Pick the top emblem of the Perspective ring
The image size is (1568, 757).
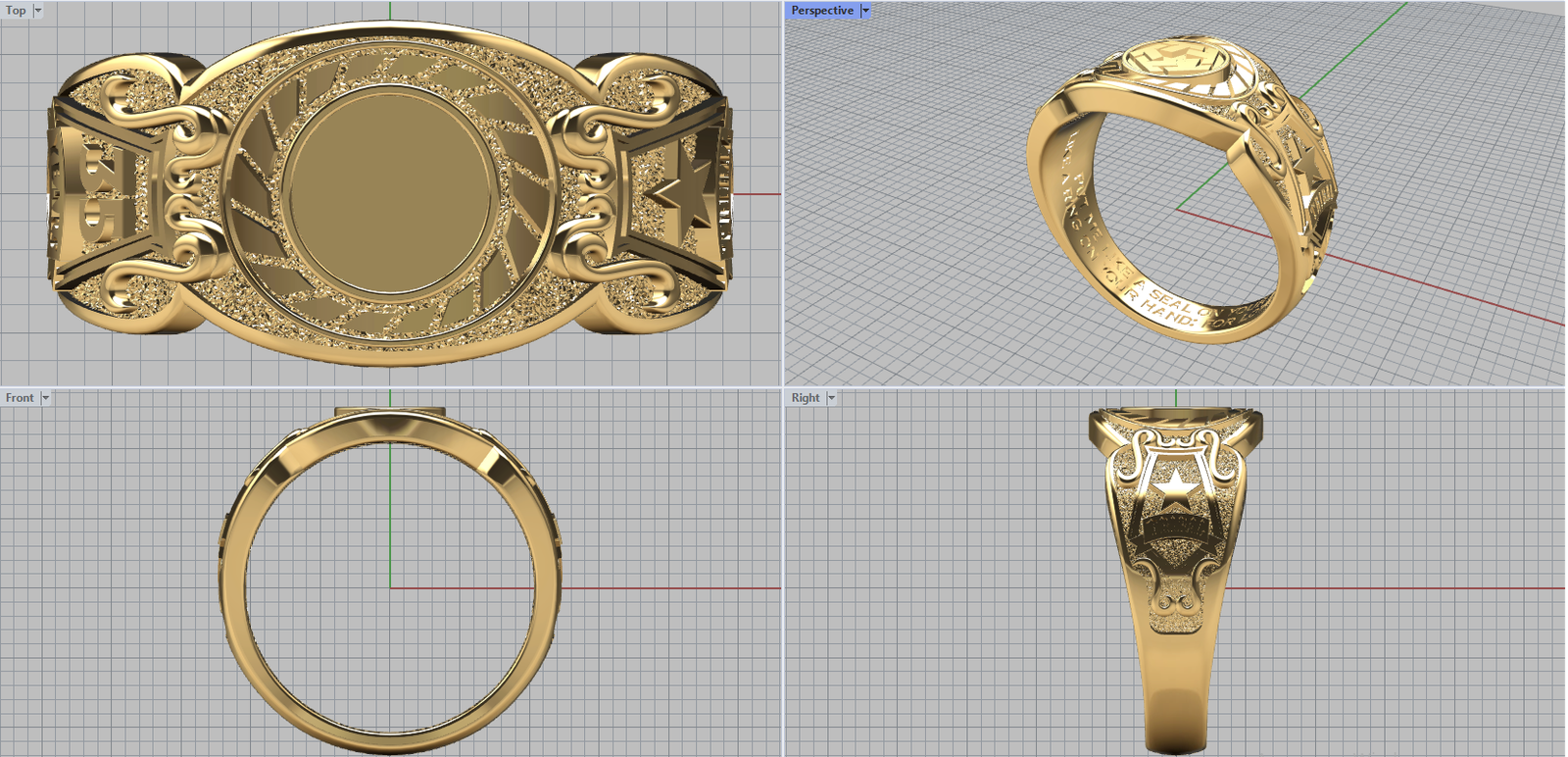pyautogui.click(x=1174, y=66)
